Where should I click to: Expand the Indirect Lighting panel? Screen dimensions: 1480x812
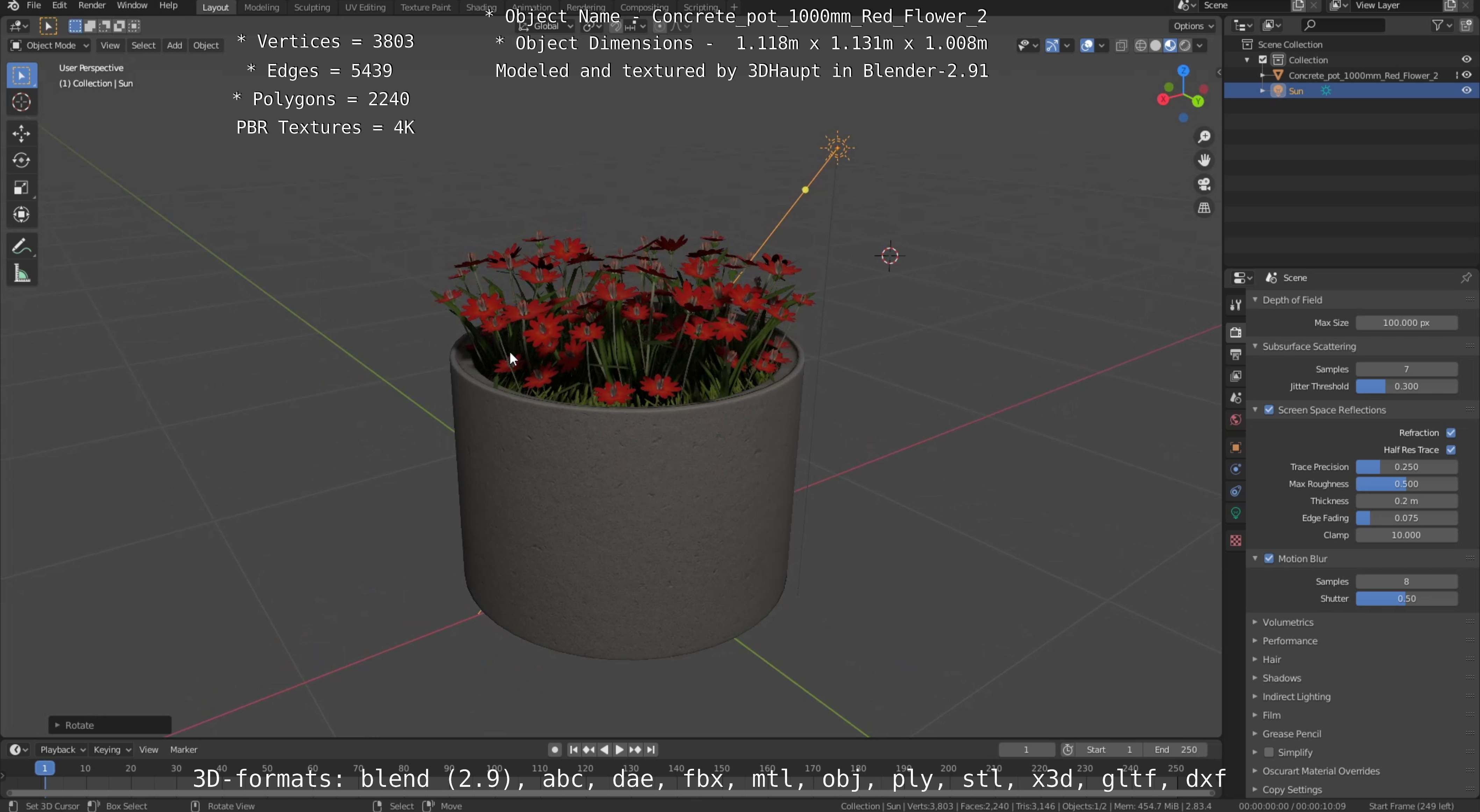tap(1296, 697)
